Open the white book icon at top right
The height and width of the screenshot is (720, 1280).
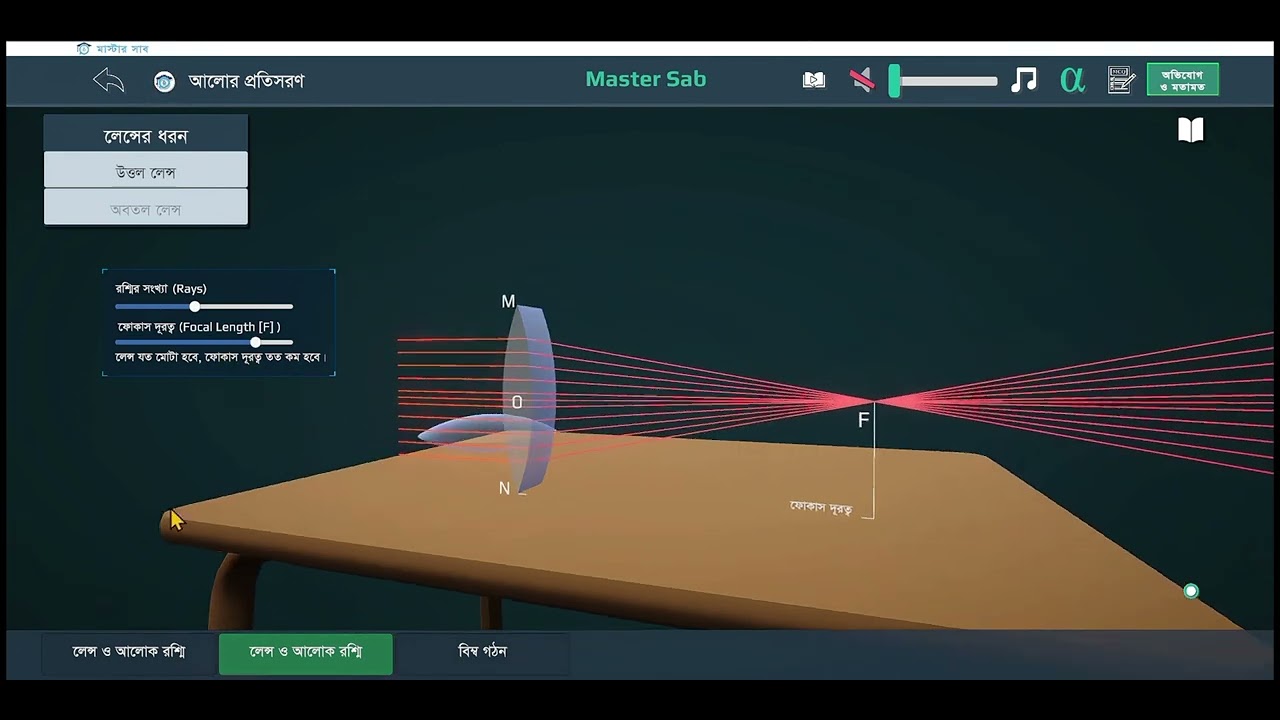pyautogui.click(x=1190, y=130)
